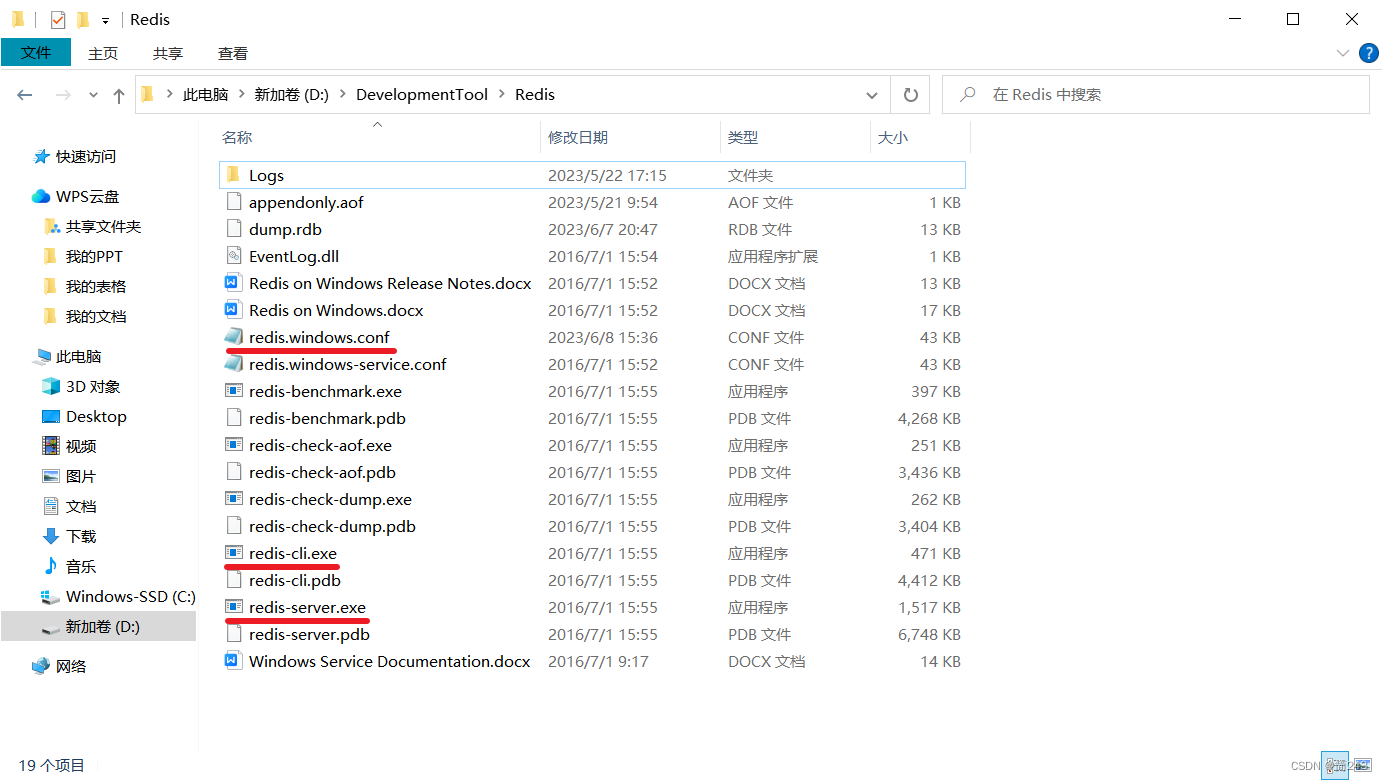Open the 查看 ribbon tab
Image resolution: width=1383 pixels, height=781 pixels.
tap(233, 54)
